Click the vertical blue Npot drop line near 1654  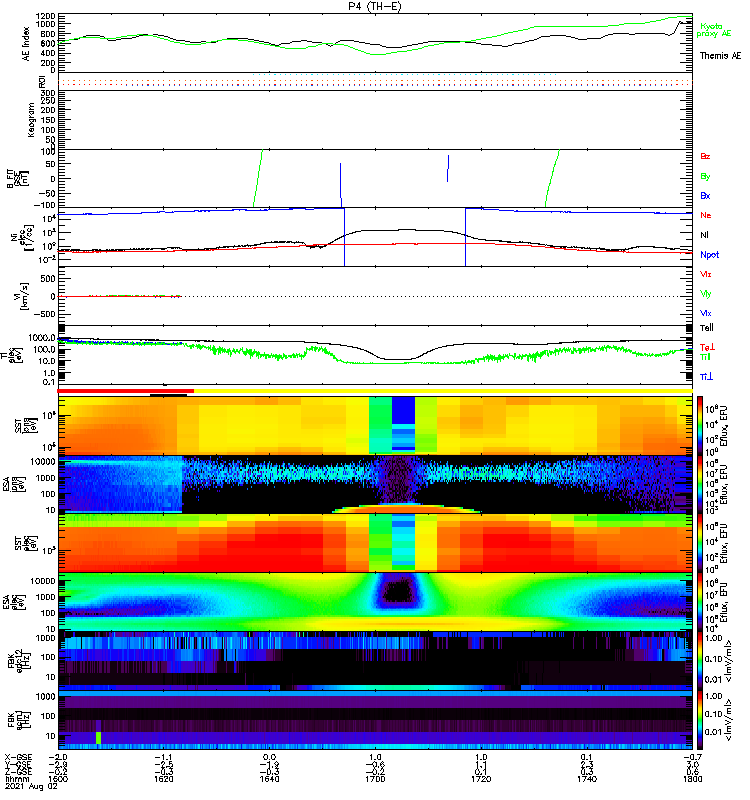pos(344,237)
